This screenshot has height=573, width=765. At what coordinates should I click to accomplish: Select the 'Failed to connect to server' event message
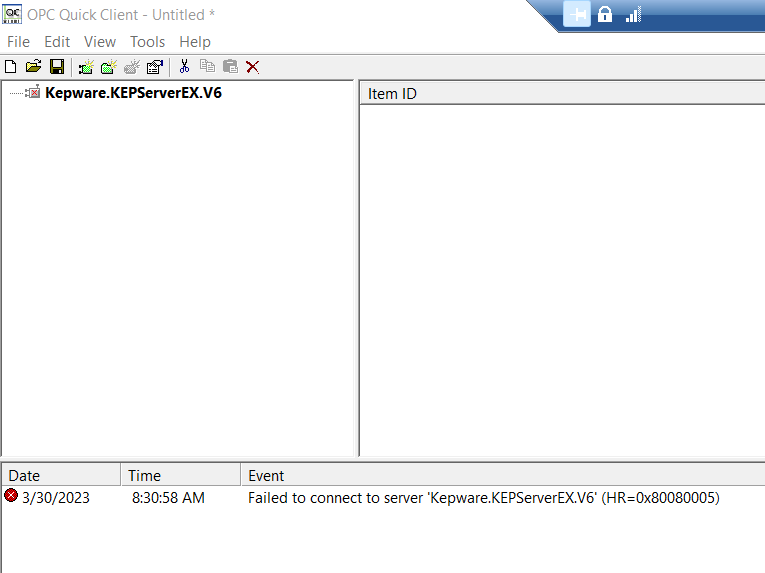tap(483, 498)
